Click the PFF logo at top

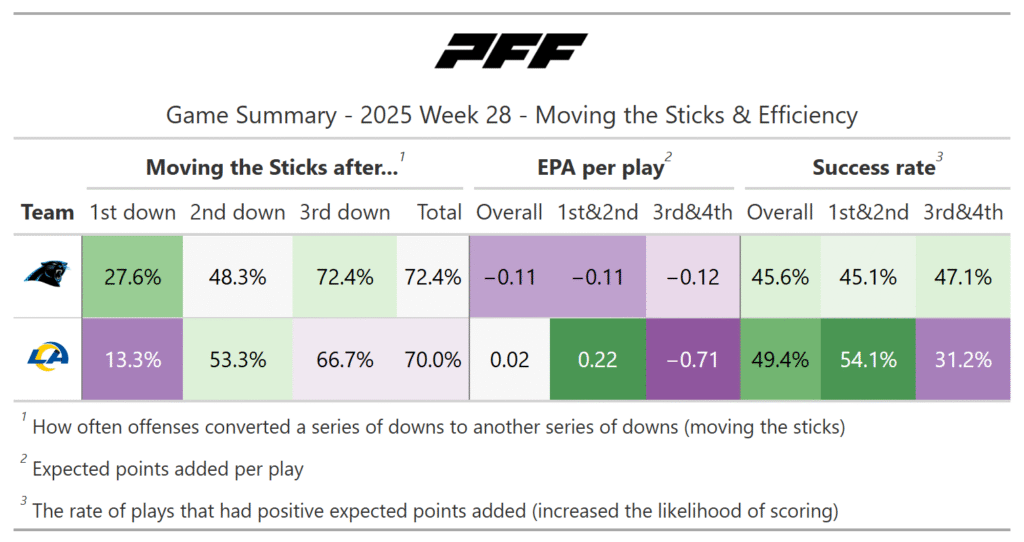[511, 51]
